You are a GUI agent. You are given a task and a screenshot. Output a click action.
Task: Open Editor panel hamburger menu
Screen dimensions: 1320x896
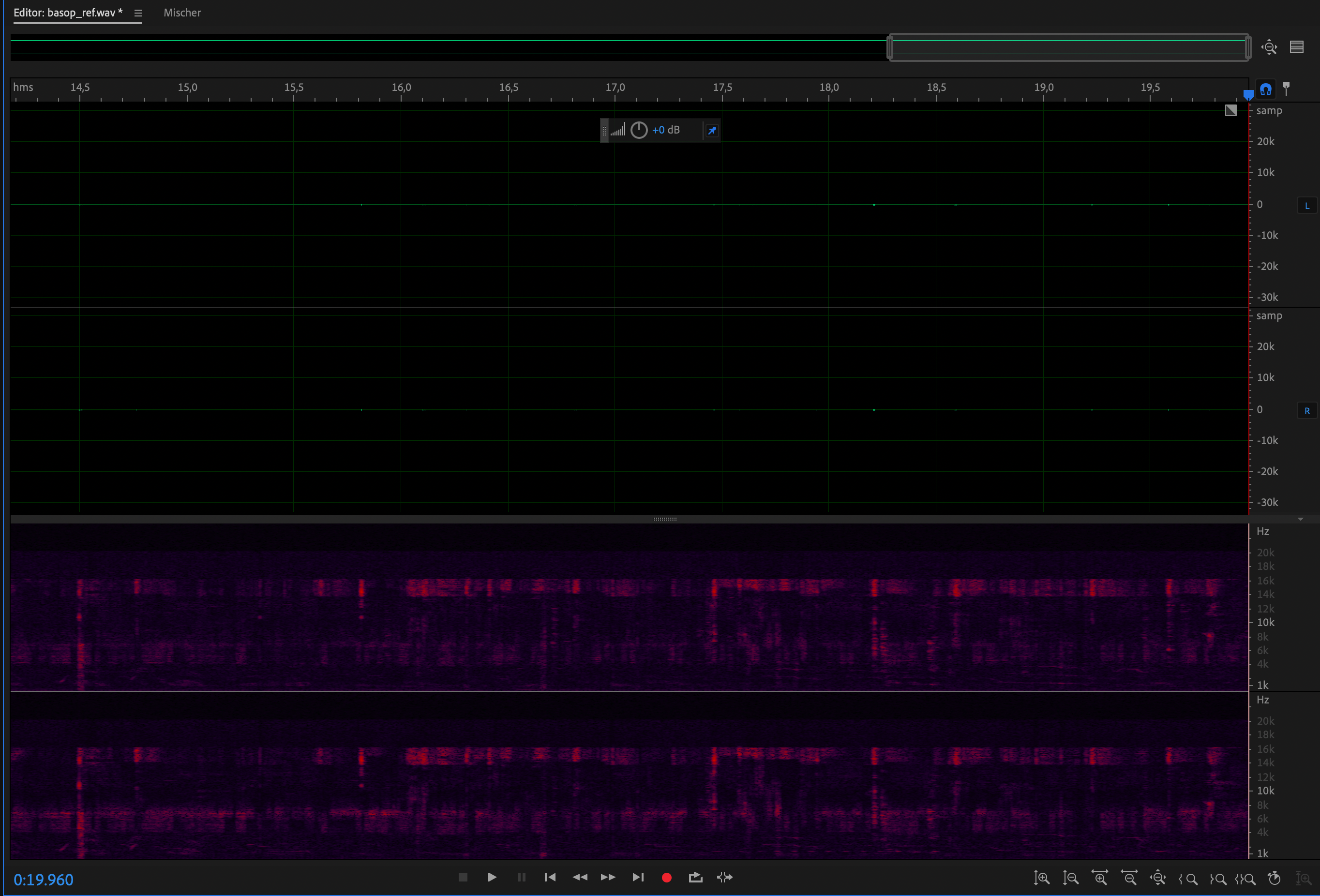point(138,13)
